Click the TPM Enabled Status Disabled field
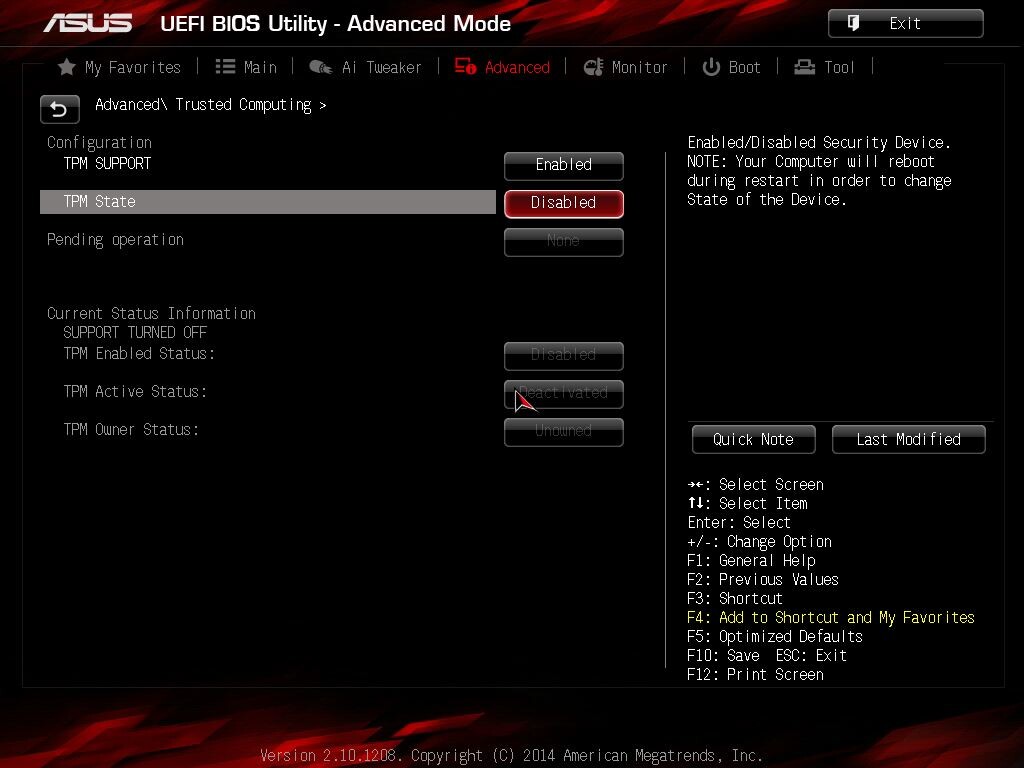Viewport: 1024px width, 768px height. (x=564, y=356)
